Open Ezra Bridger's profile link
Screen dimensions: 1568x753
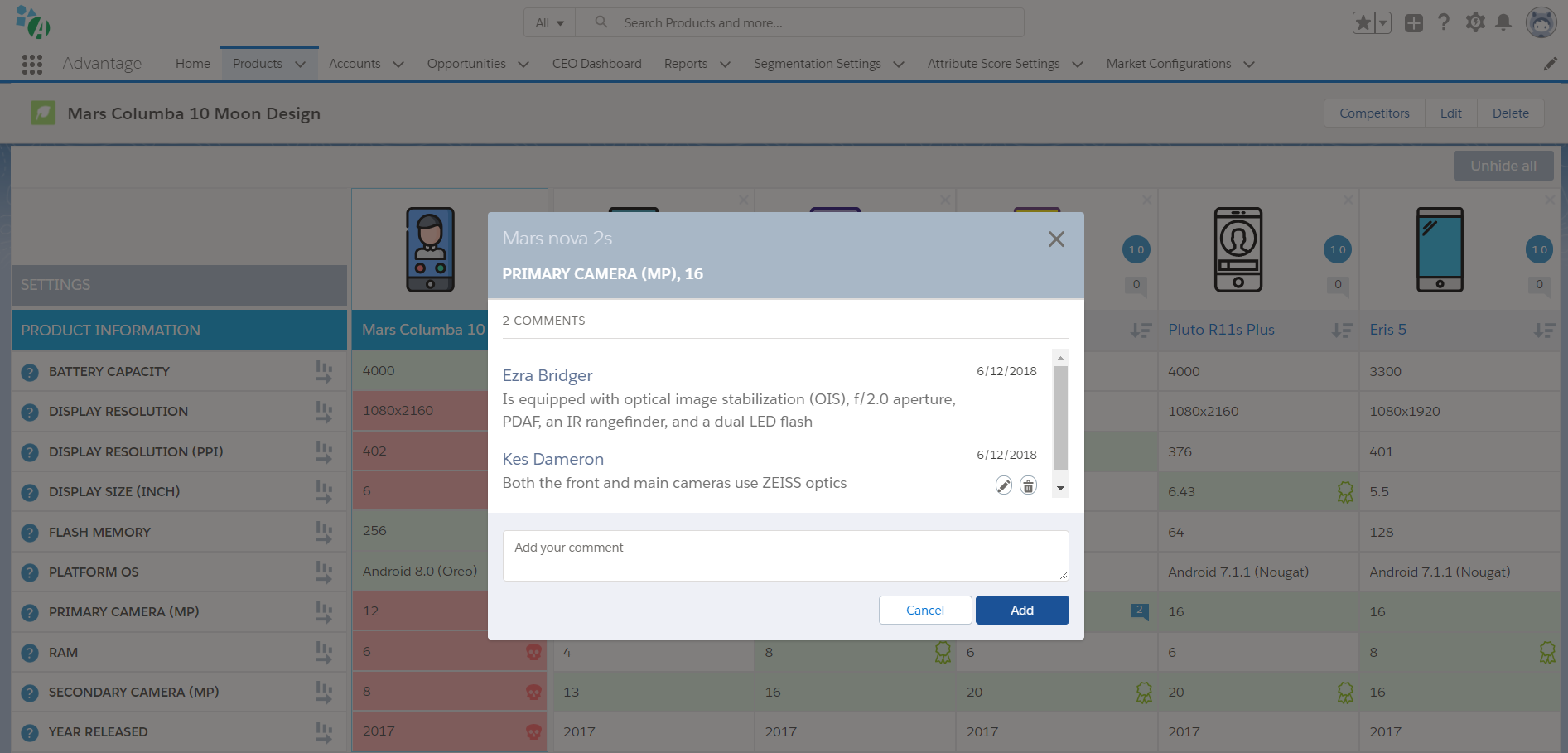point(548,376)
